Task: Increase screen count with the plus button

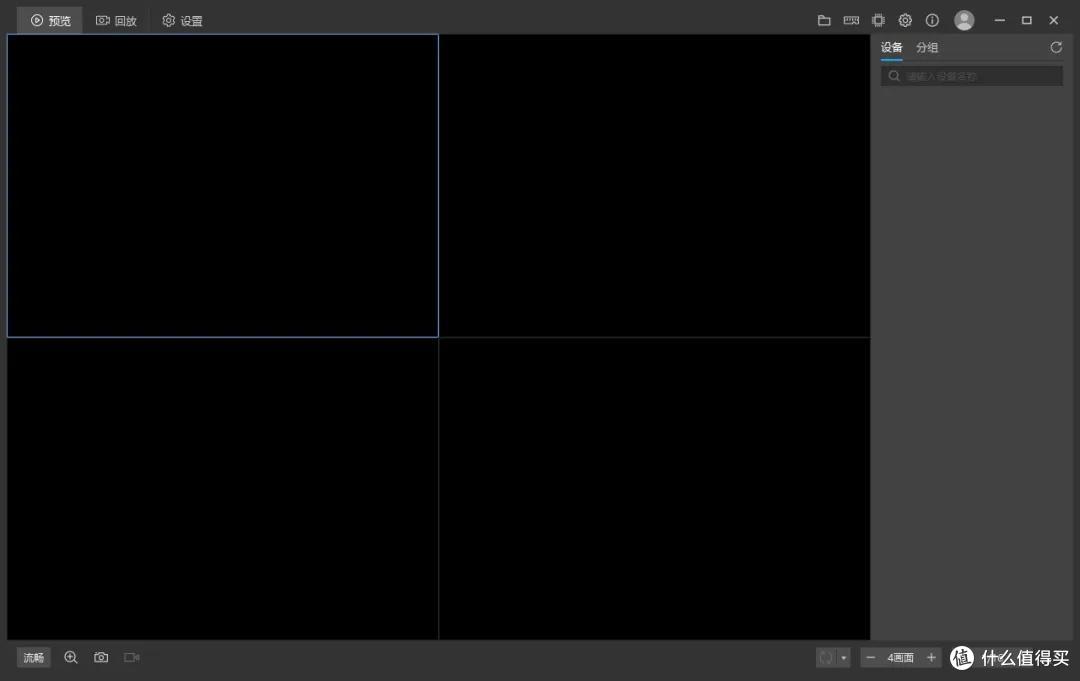Action: click(x=931, y=658)
